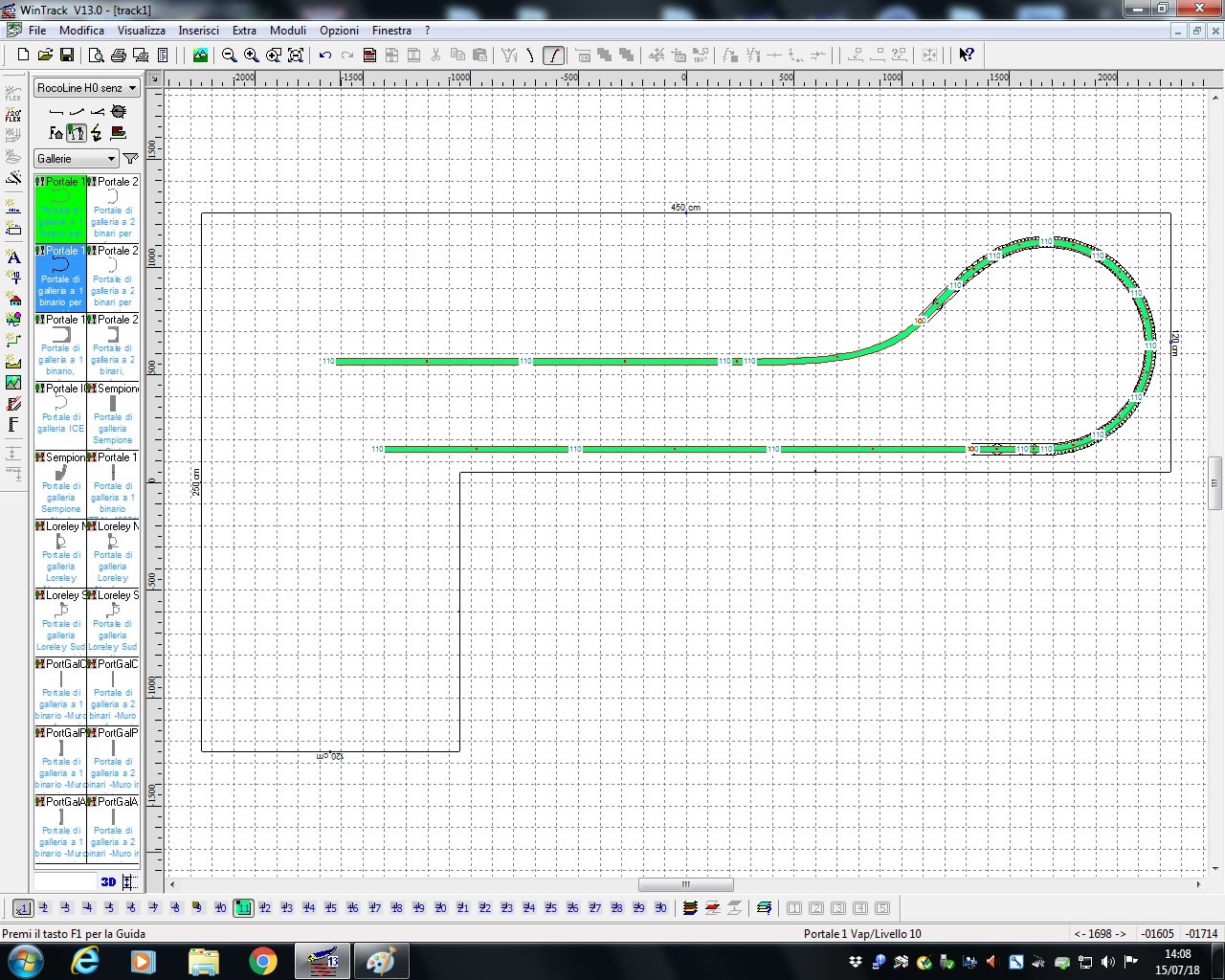Click the filter funnel icon beside Gallerie
This screenshot has width=1225, height=980.
coord(131,159)
